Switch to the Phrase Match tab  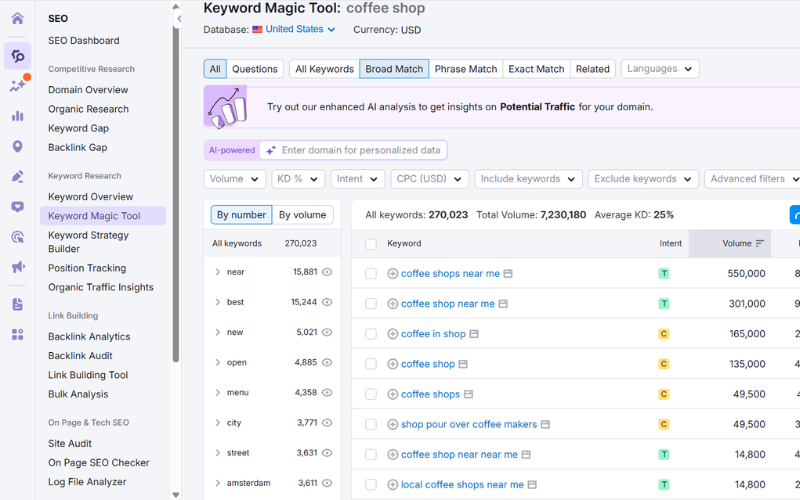(x=465, y=69)
